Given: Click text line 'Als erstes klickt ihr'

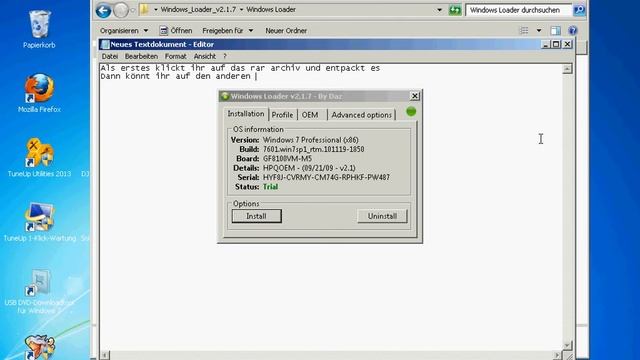Looking at the screenshot, I should coord(240,68).
